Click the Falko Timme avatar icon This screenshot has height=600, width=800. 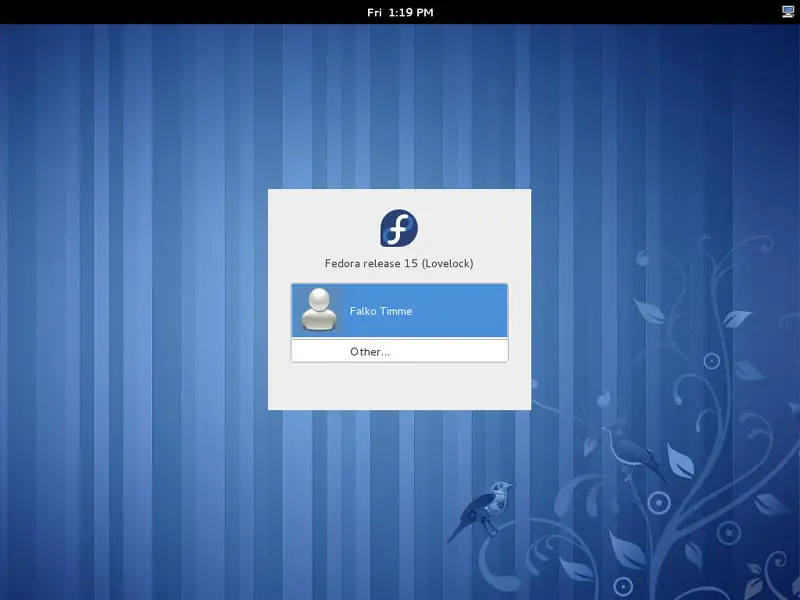point(319,310)
